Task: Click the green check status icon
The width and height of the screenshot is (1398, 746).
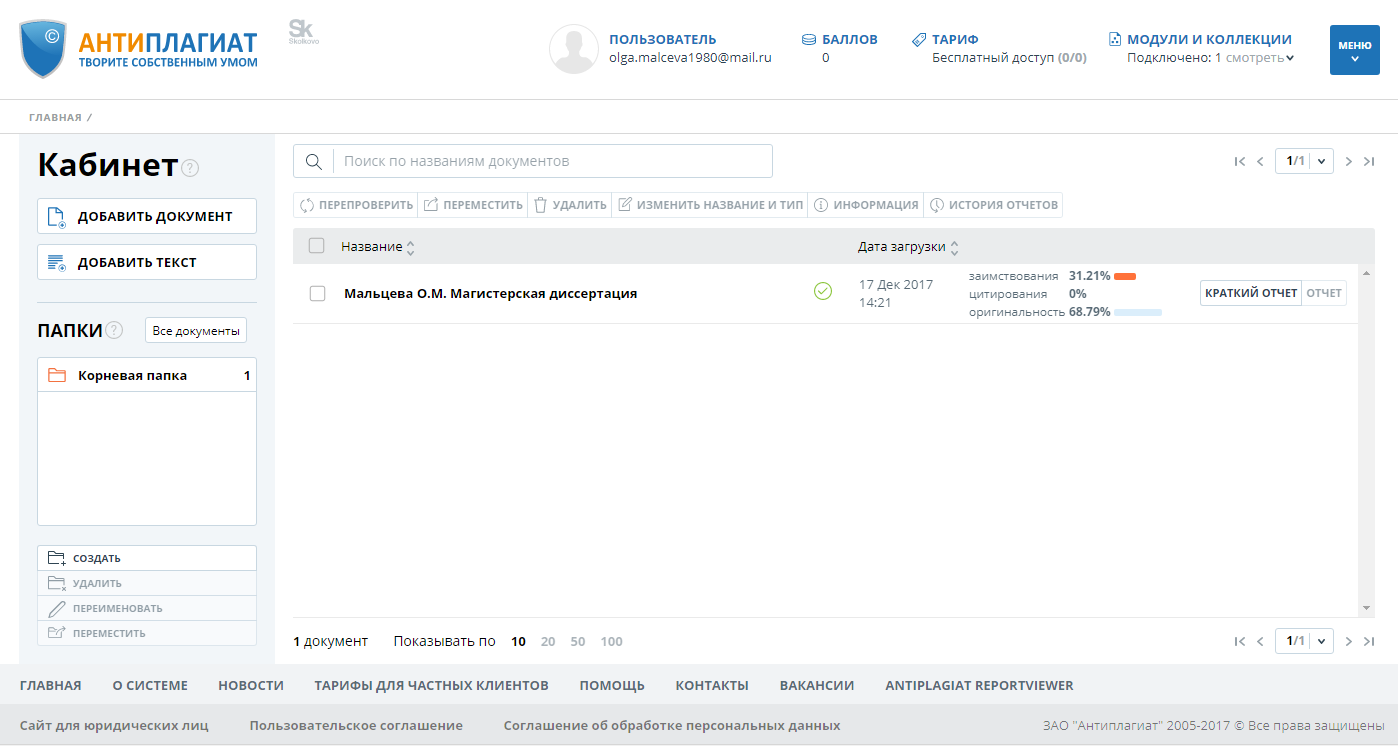Action: [823, 291]
